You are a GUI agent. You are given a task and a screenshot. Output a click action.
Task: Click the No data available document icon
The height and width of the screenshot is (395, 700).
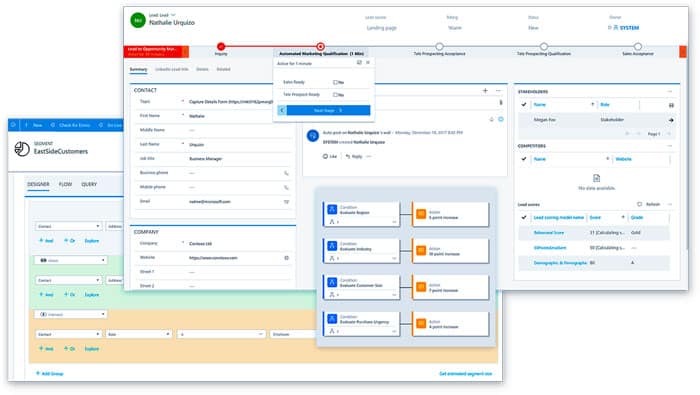[x=596, y=179]
